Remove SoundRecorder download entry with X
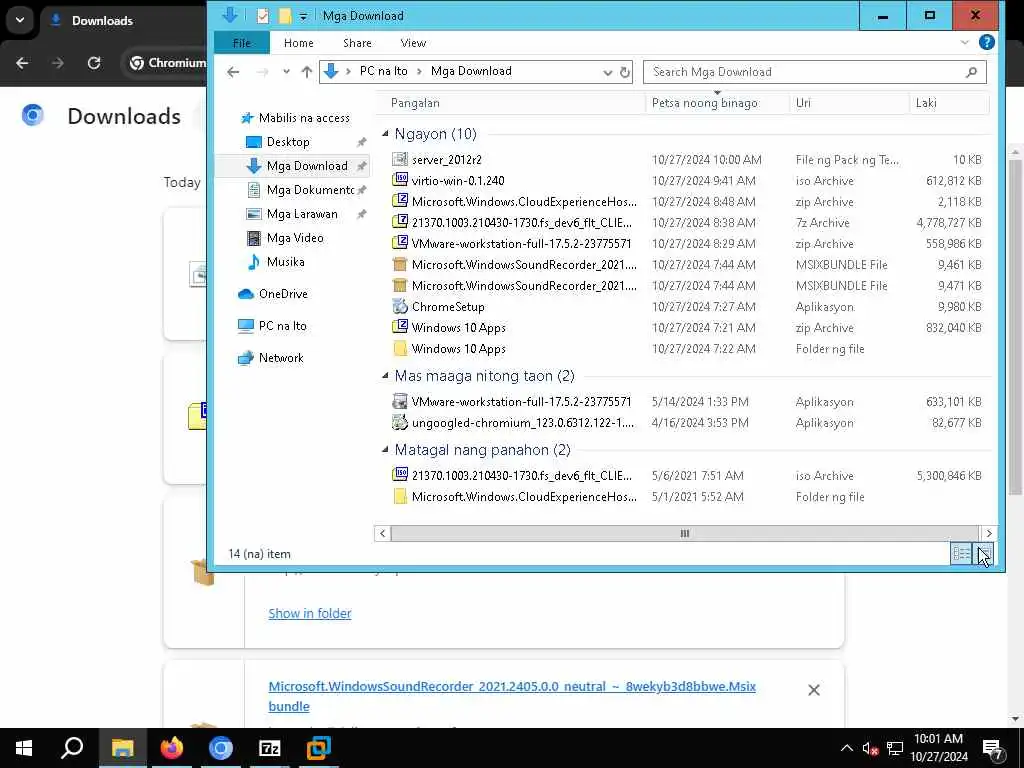Screen dimensions: 1024x768 pos(814,690)
